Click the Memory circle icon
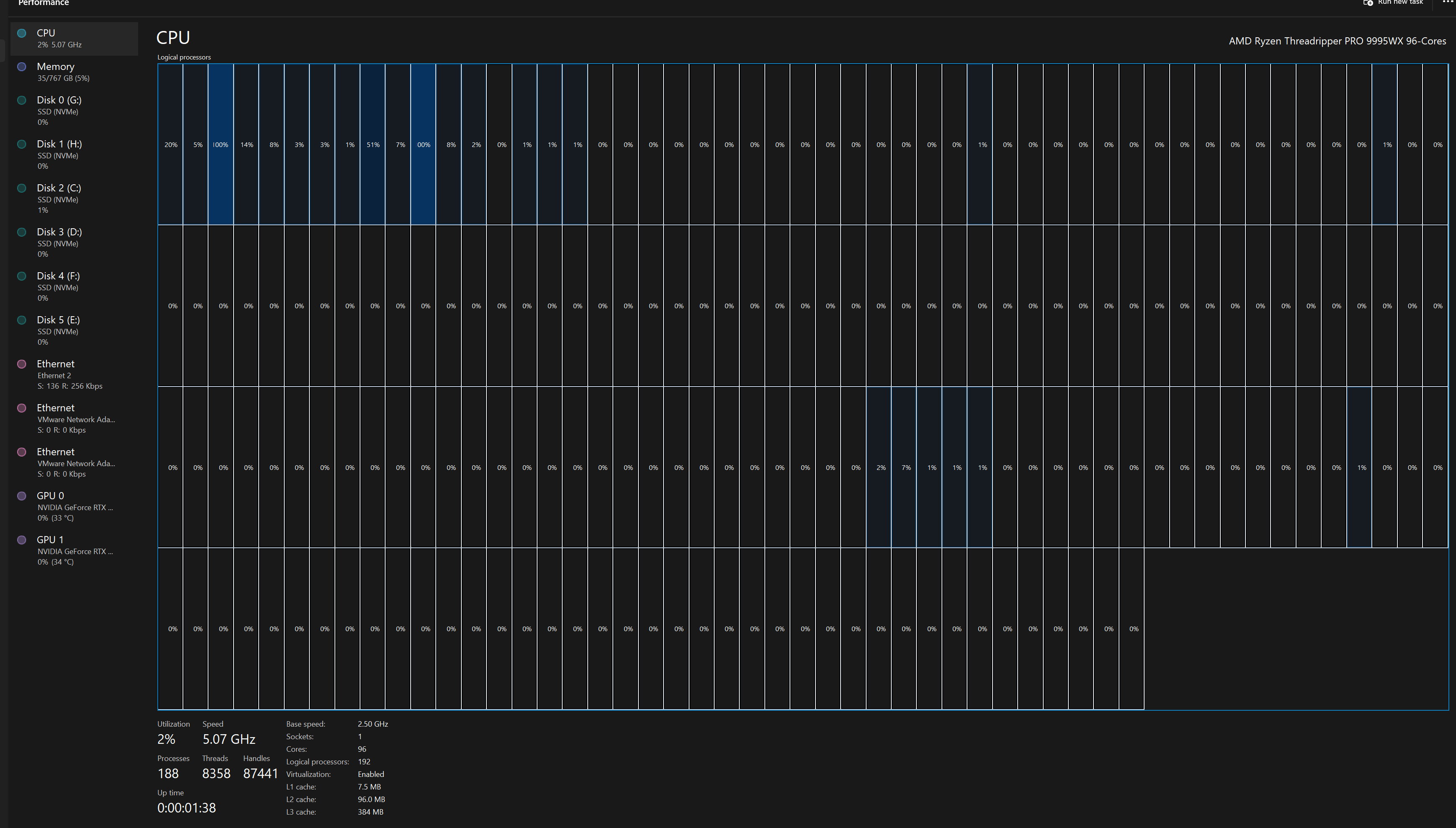 coord(22,67)
